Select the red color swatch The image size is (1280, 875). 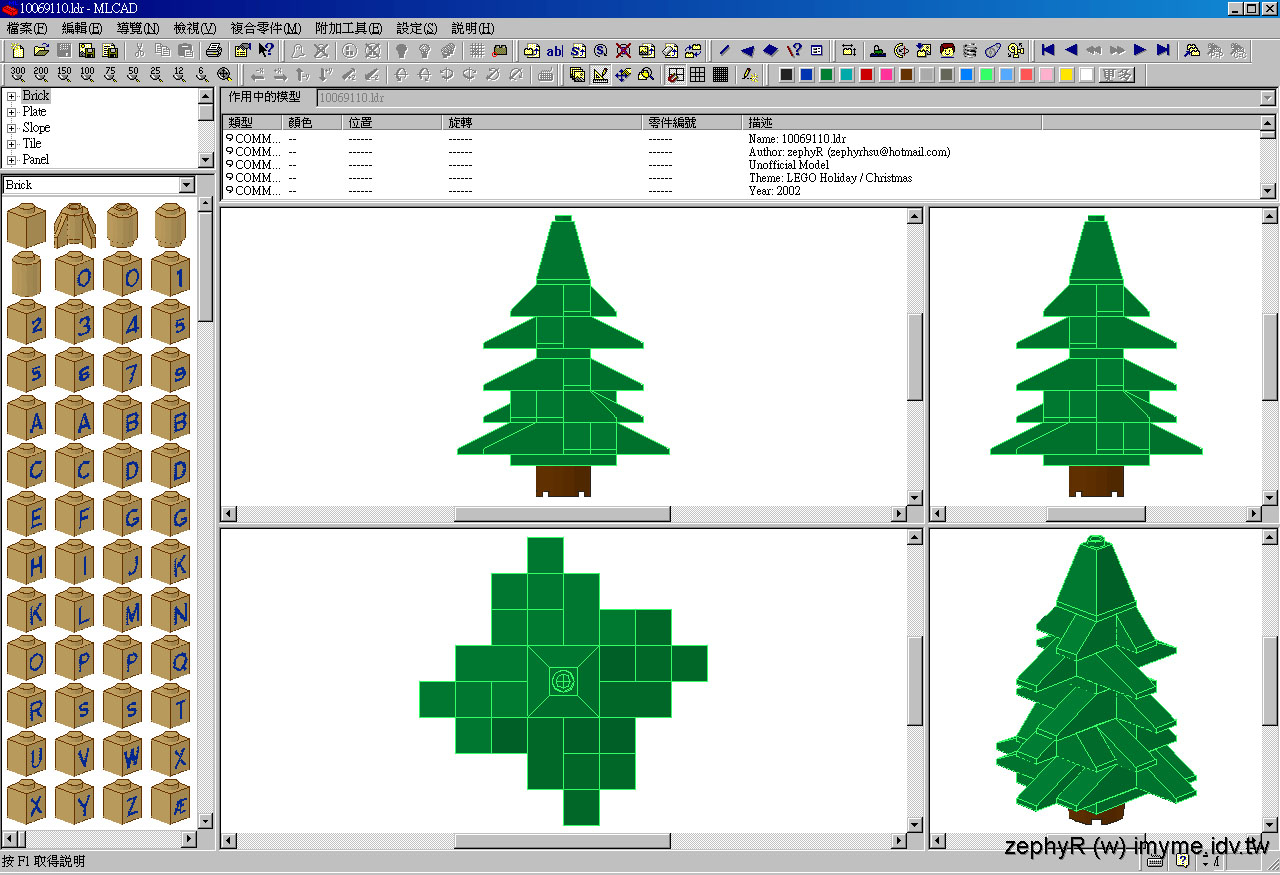(866, 74)
